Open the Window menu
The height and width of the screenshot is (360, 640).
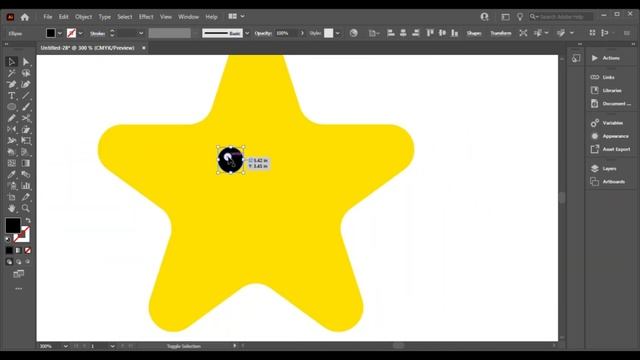[188, 17]
